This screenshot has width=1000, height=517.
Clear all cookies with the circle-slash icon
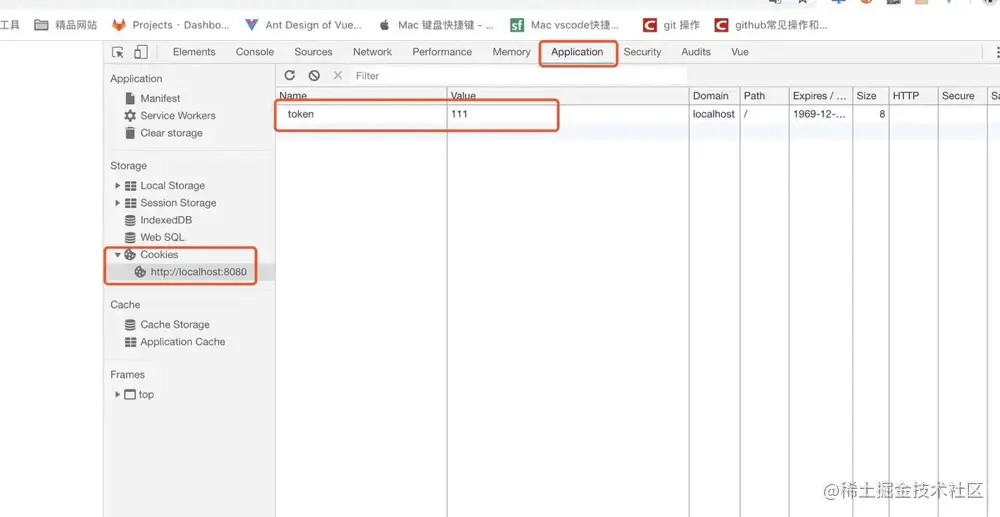[314, 75]
